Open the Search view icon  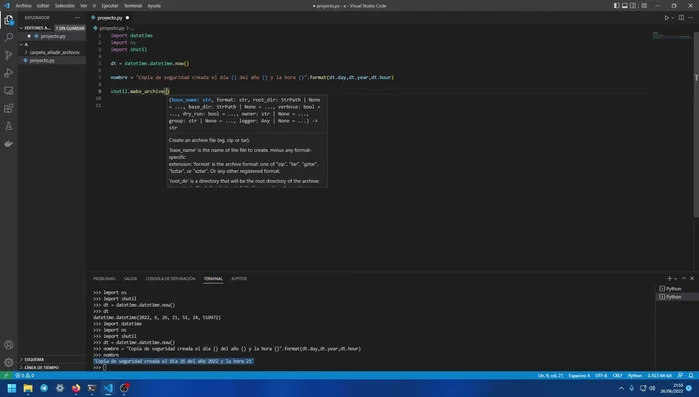[x=8, y=37]
